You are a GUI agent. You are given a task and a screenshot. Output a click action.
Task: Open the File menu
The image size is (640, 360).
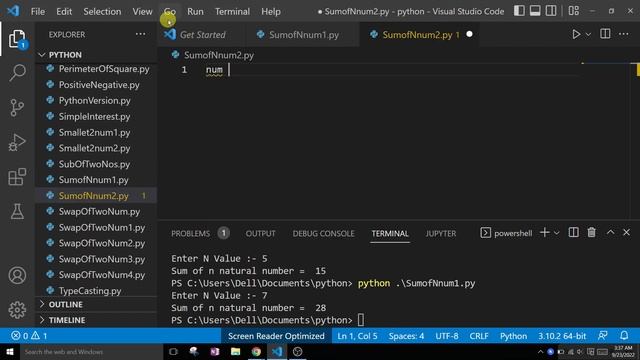[38, 11]
